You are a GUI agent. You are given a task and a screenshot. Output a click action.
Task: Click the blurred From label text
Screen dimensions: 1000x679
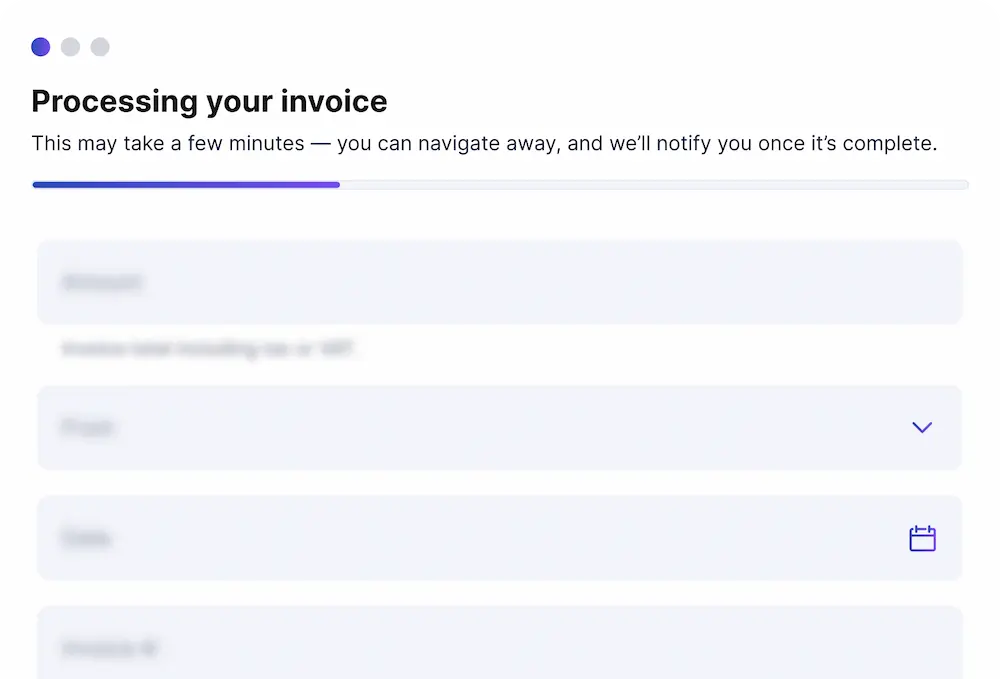pos(88,428)
